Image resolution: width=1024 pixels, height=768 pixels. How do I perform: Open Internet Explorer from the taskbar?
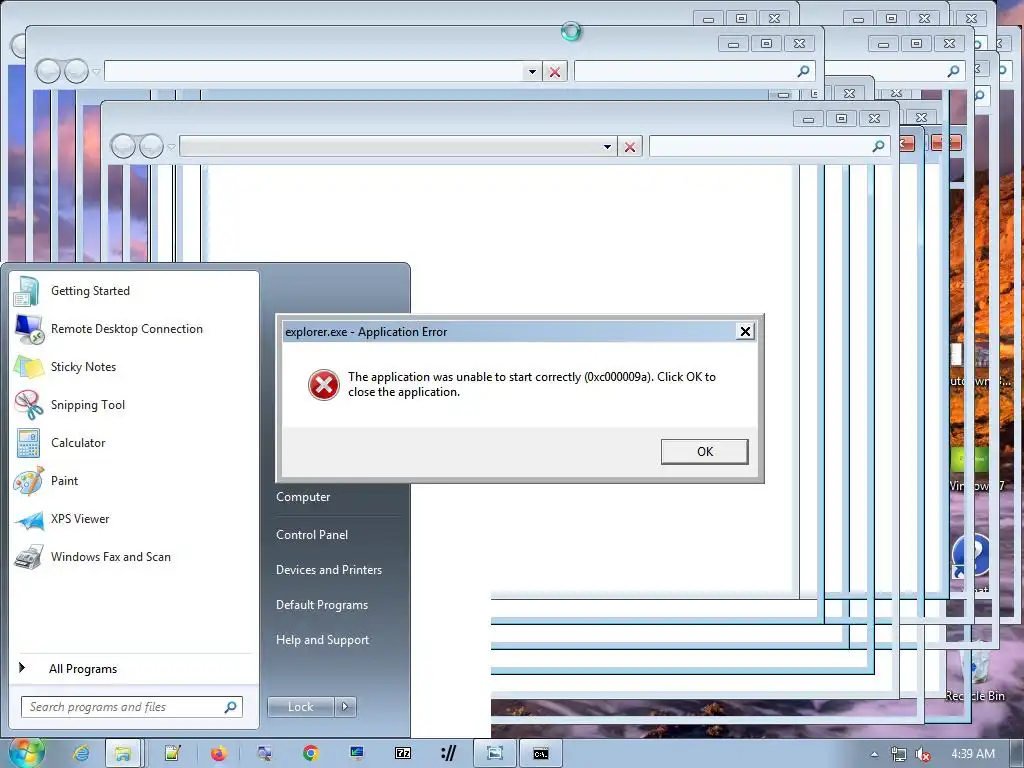click(82, 754)
